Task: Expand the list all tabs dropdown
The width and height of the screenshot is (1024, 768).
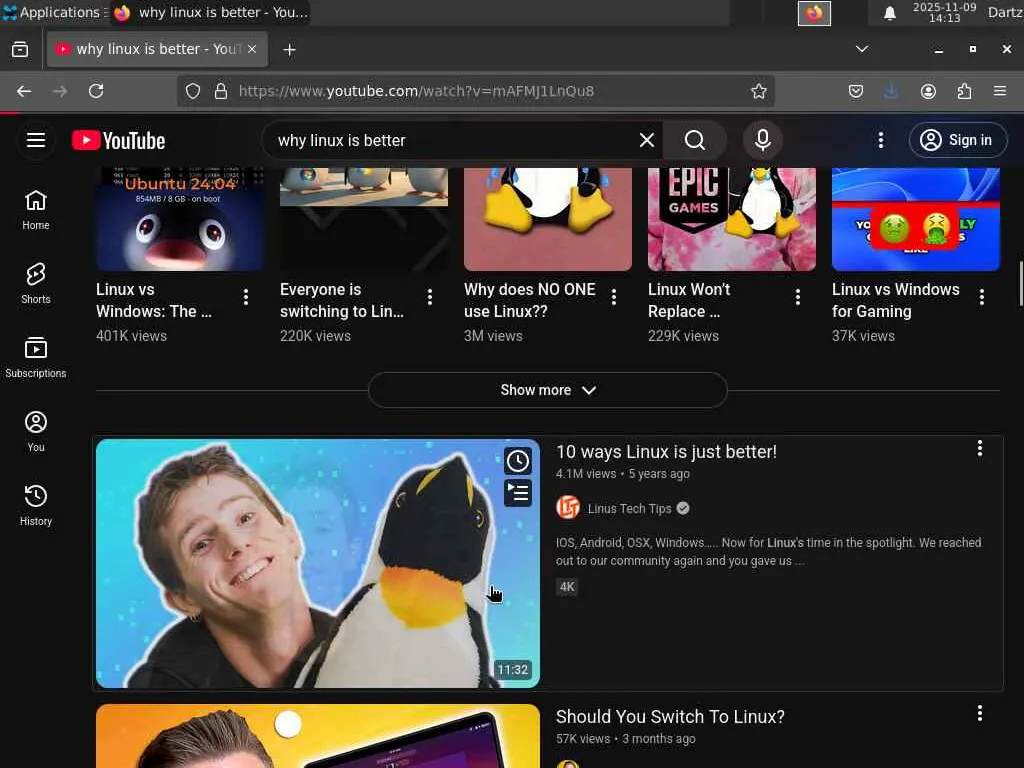Action: pyautogui.click(x=862, y=49)
